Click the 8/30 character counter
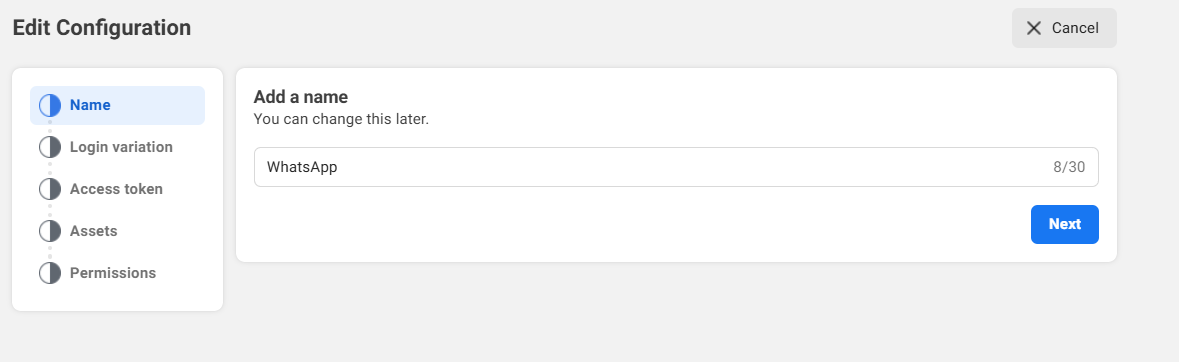The height and width of the screenshot is (362, 1179). 1069,167
